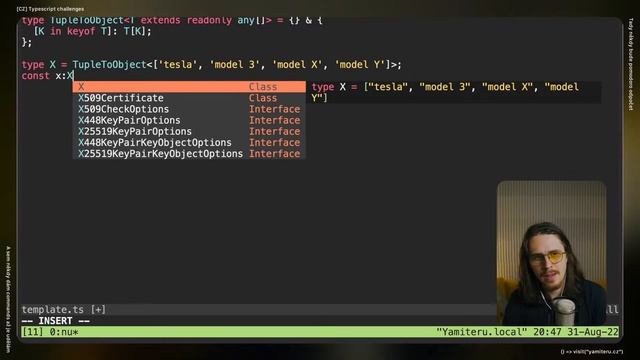Image resolution: width=640 pixels, height=360 pixels.
Task: Click the 'Interface' kind label beside X509CheckOptions
Action: (x=274, y=109)
